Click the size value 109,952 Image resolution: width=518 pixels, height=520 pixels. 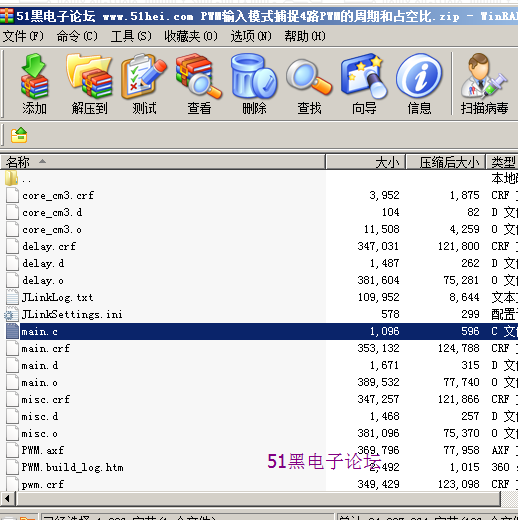point(379,297)
